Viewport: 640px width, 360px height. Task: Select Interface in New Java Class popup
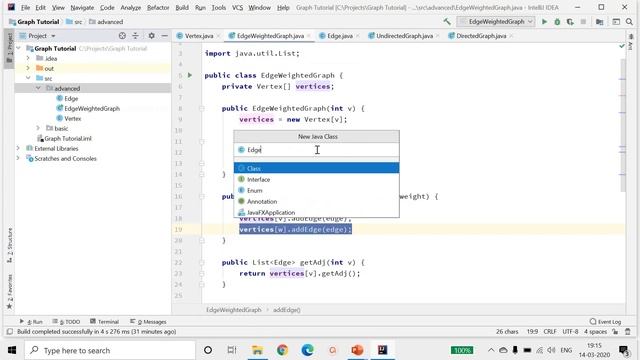316,179
